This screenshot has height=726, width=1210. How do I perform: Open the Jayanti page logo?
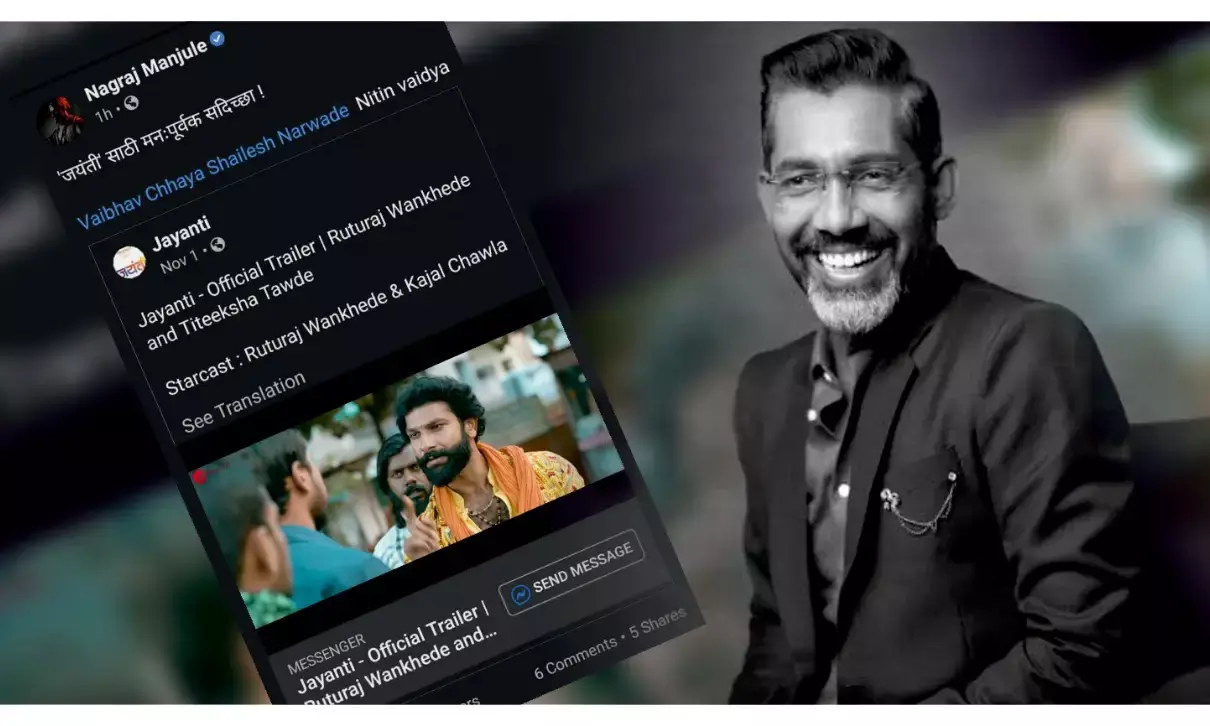point(129,262)
